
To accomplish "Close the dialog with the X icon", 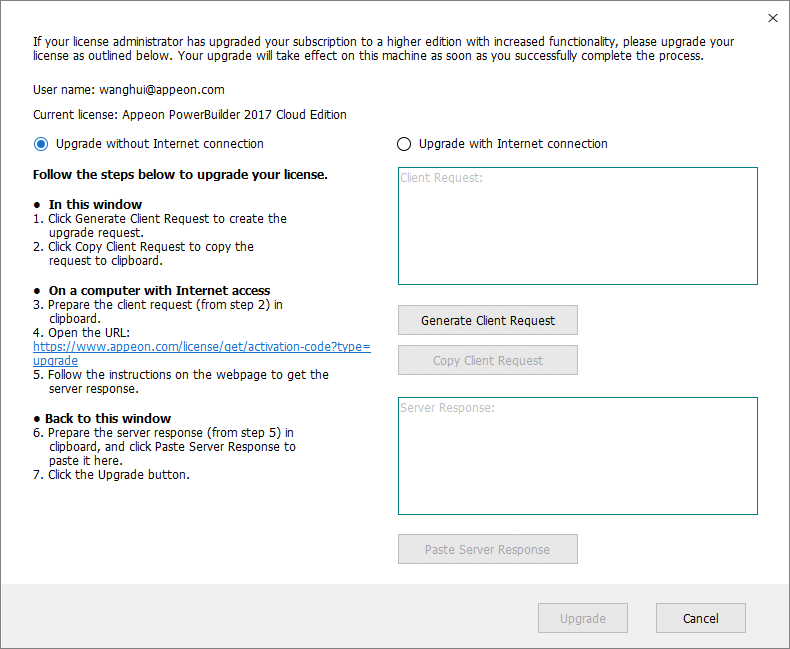I will click(x=772, y=18).
